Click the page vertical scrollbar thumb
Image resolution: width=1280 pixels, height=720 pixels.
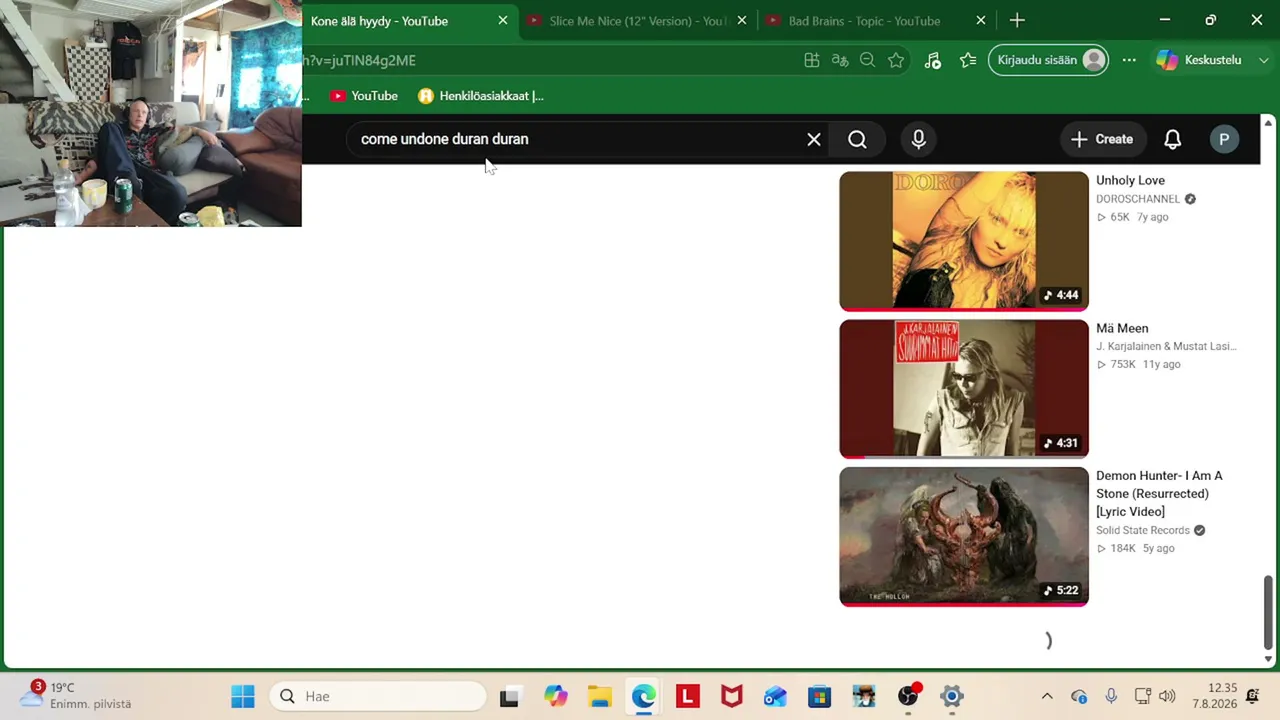pyautogui.click(x=1268, y=612)
